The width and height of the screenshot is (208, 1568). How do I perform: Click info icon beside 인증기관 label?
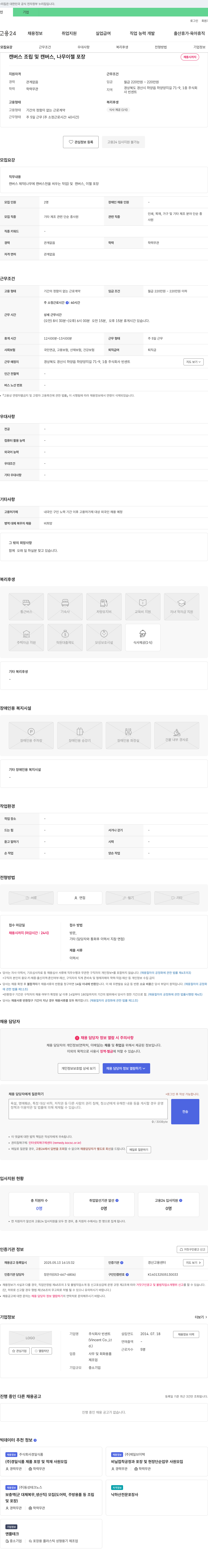pyautogui.click(x=122, y=1262)
